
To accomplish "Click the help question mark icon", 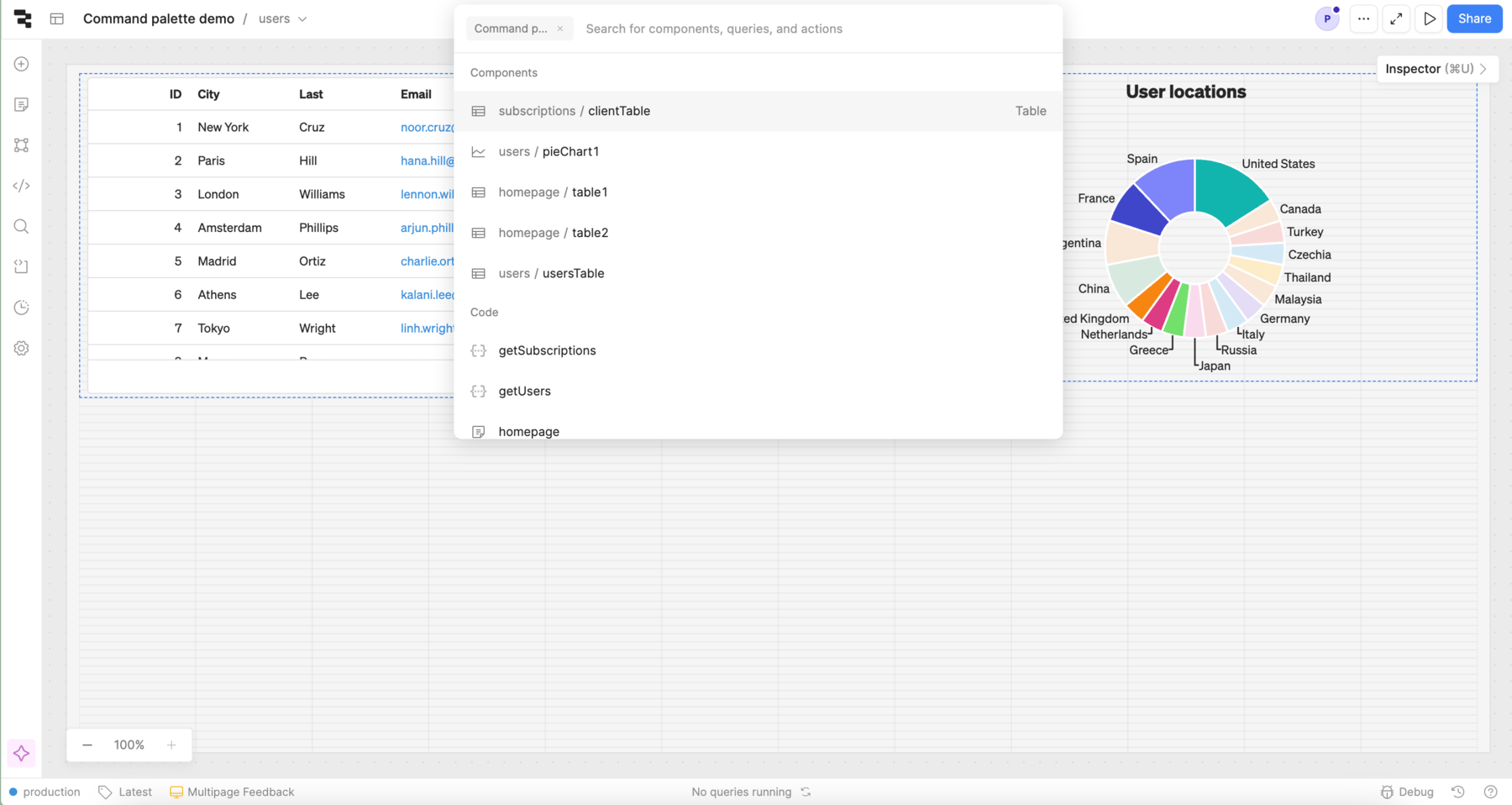I will pos(1491,792).
